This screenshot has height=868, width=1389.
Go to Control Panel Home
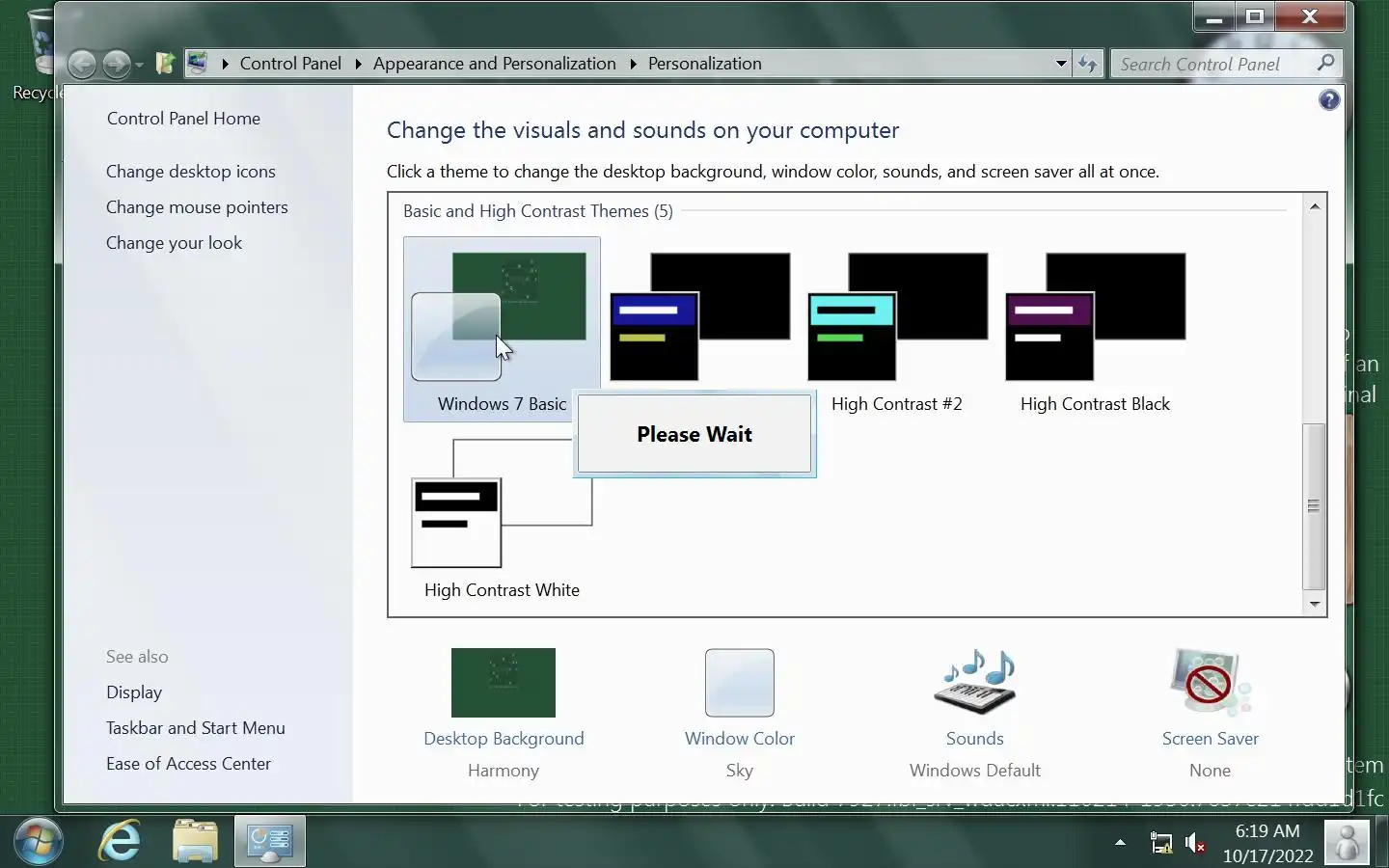[183, 119]
